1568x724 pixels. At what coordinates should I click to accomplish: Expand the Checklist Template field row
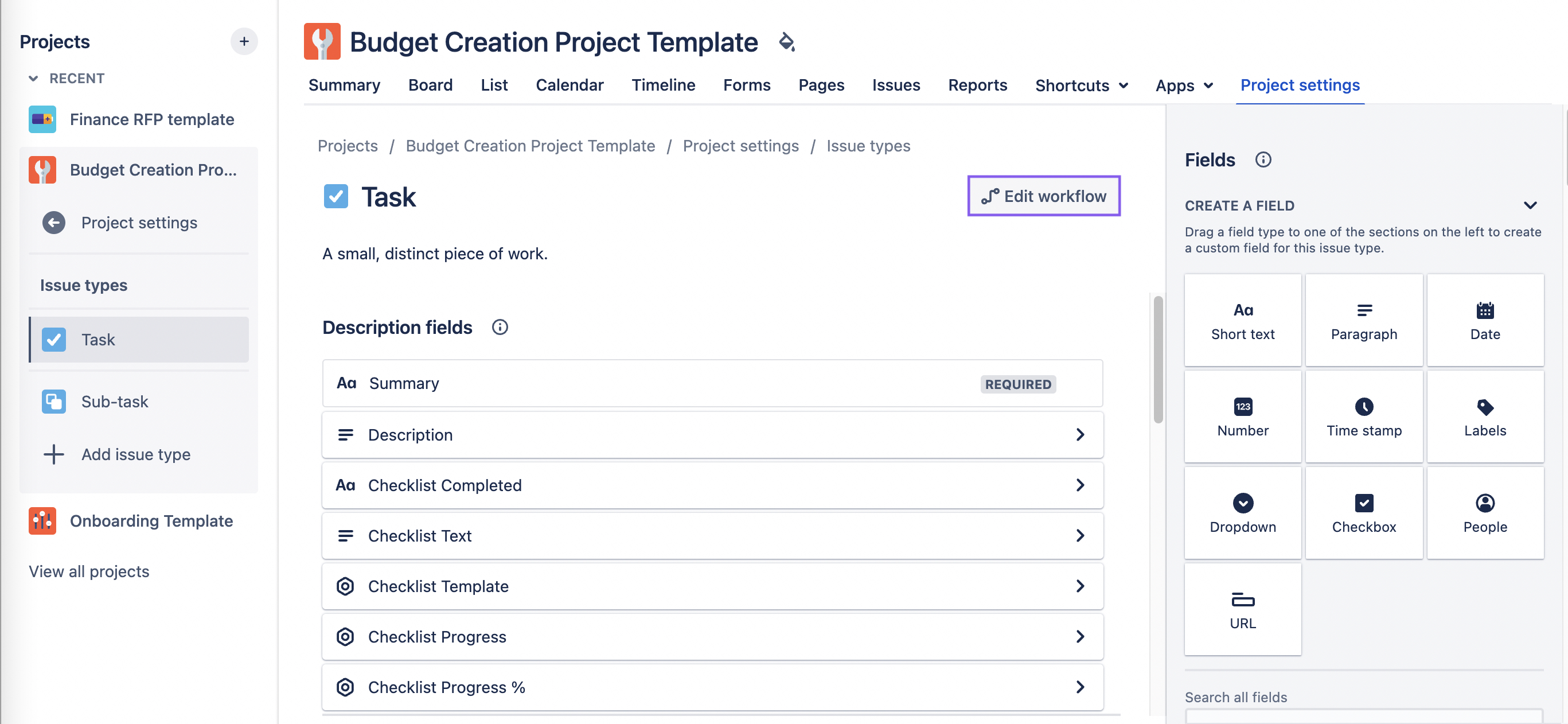[1079, 586]
